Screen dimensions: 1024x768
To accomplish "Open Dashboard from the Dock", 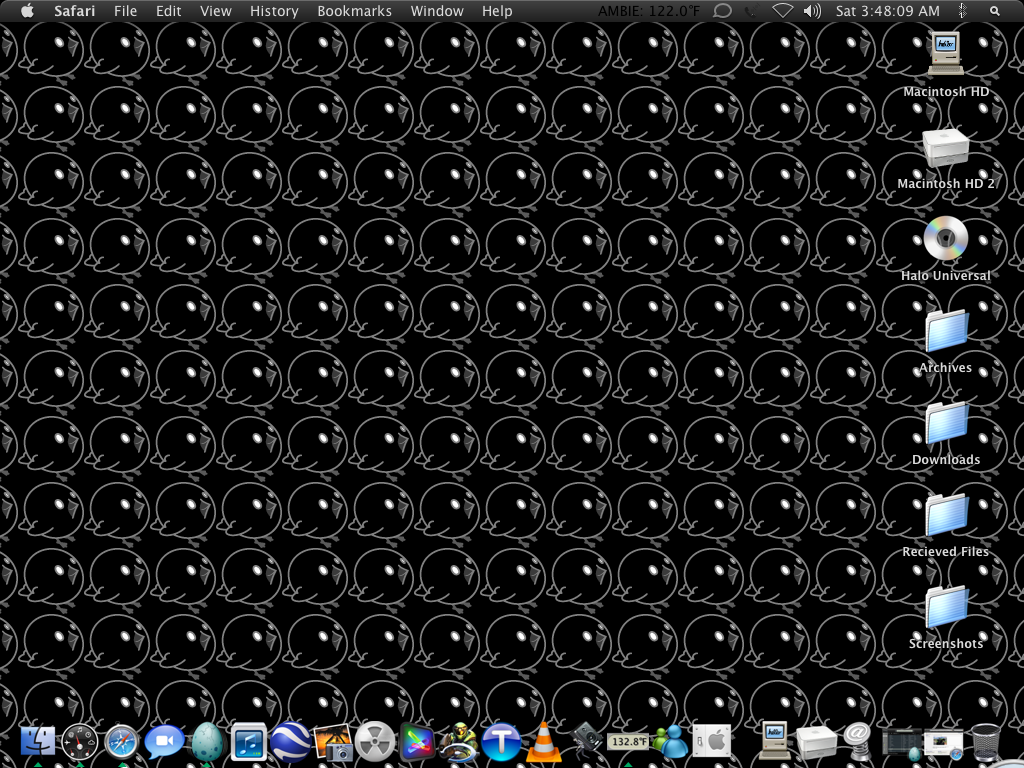I will click(80, 742).
